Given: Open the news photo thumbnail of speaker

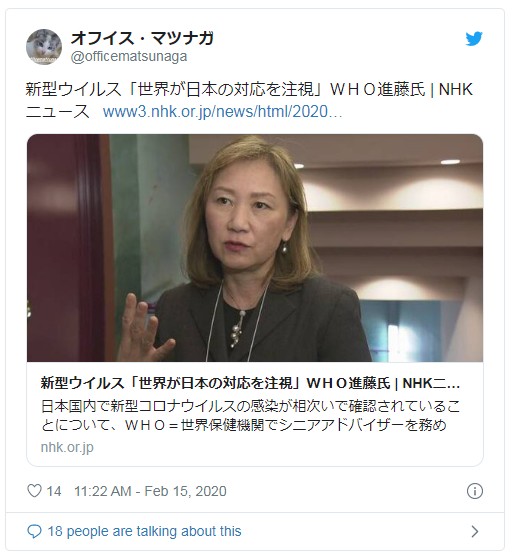Looking at the screenshot, I should coord(255,248).
